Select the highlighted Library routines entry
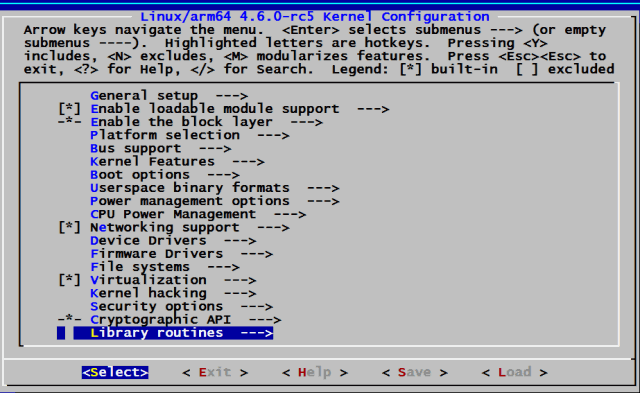This screenshot has height=393, width=640. tap(173, 333)
